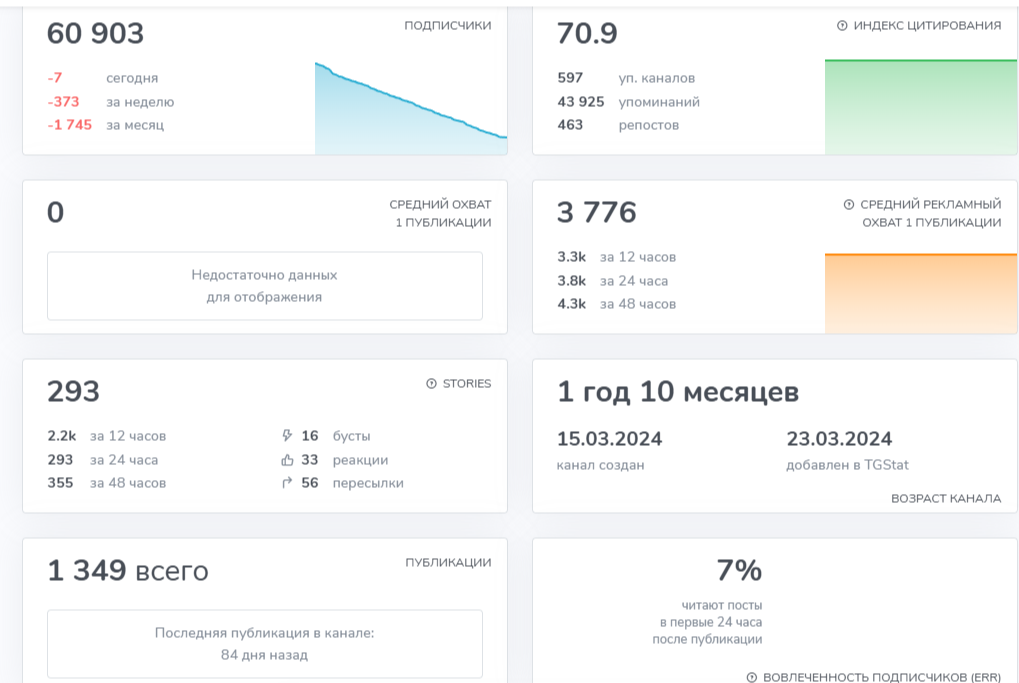
Task: Open the Подписчики section label
Action: click(x=447, y=26)
